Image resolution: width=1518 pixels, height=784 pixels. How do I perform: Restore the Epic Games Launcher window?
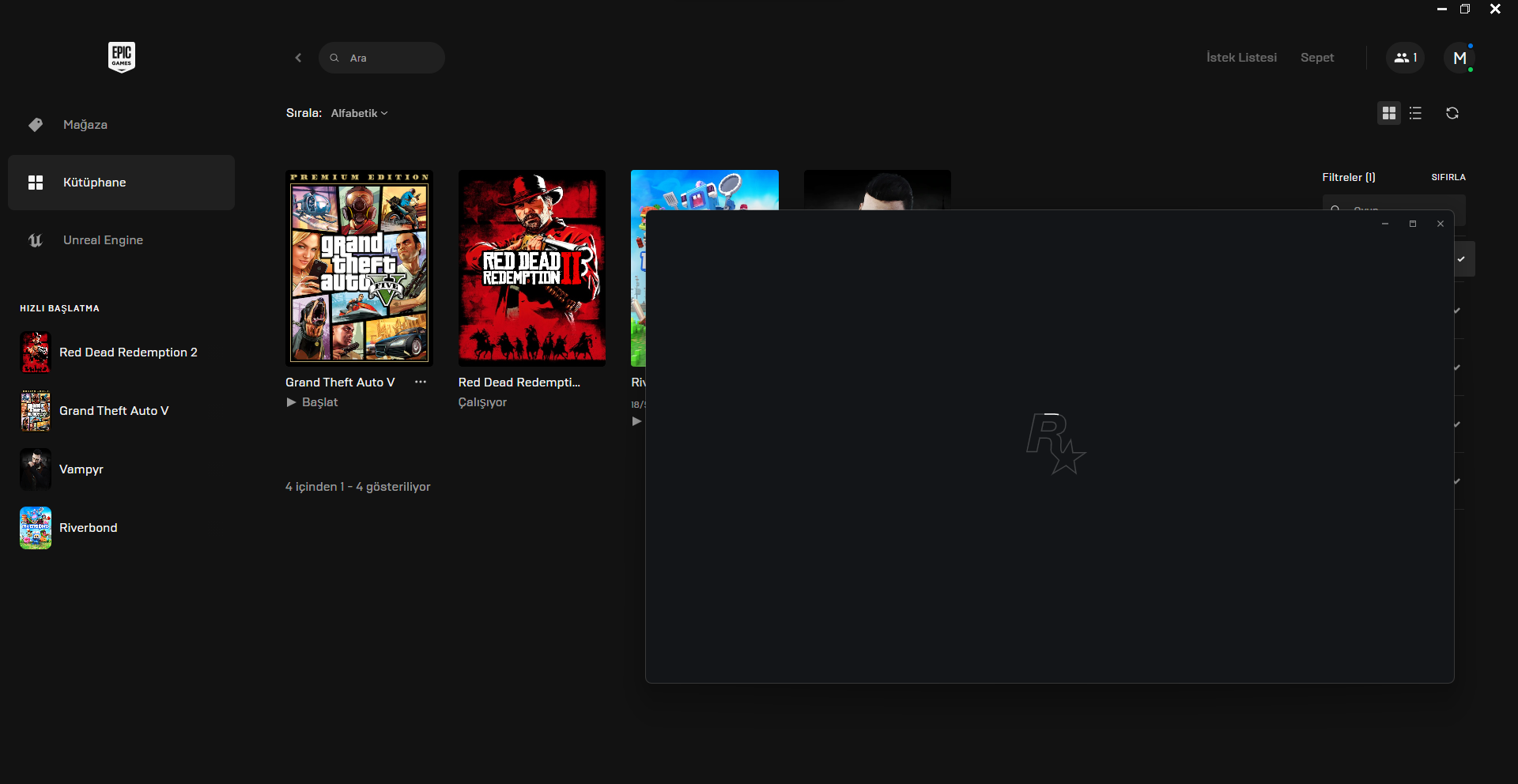1465,9
